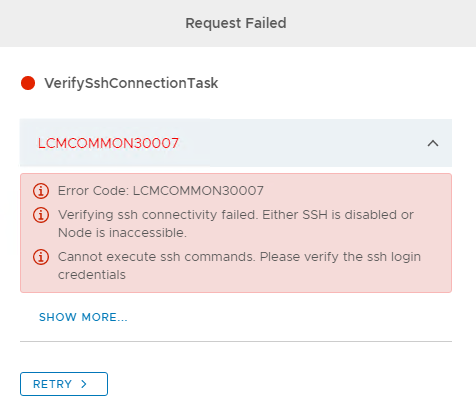Click the arrow icon inside RETRY button
The width and height of the screenshot is (476, 411).
84,384
